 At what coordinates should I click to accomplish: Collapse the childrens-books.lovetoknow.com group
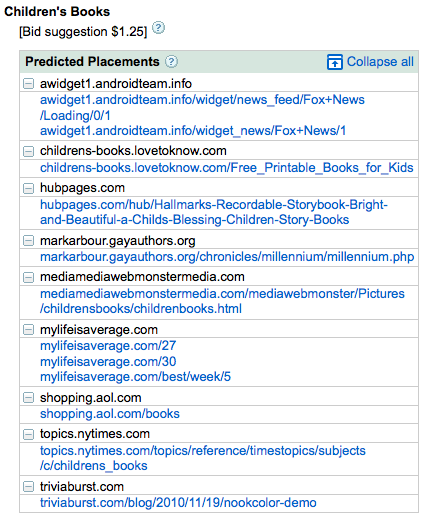pos(29,151)
